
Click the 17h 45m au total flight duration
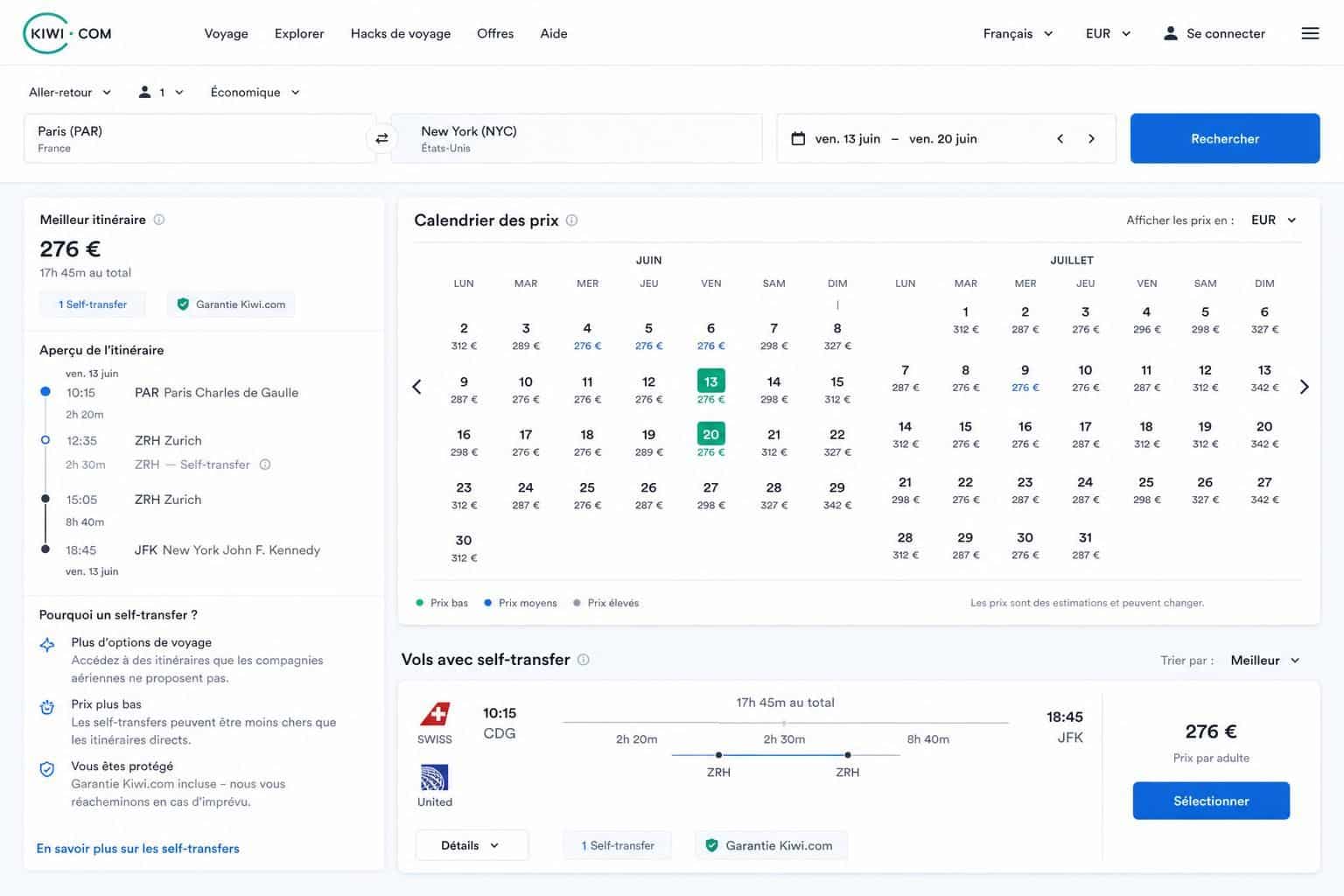coord(785,703)
